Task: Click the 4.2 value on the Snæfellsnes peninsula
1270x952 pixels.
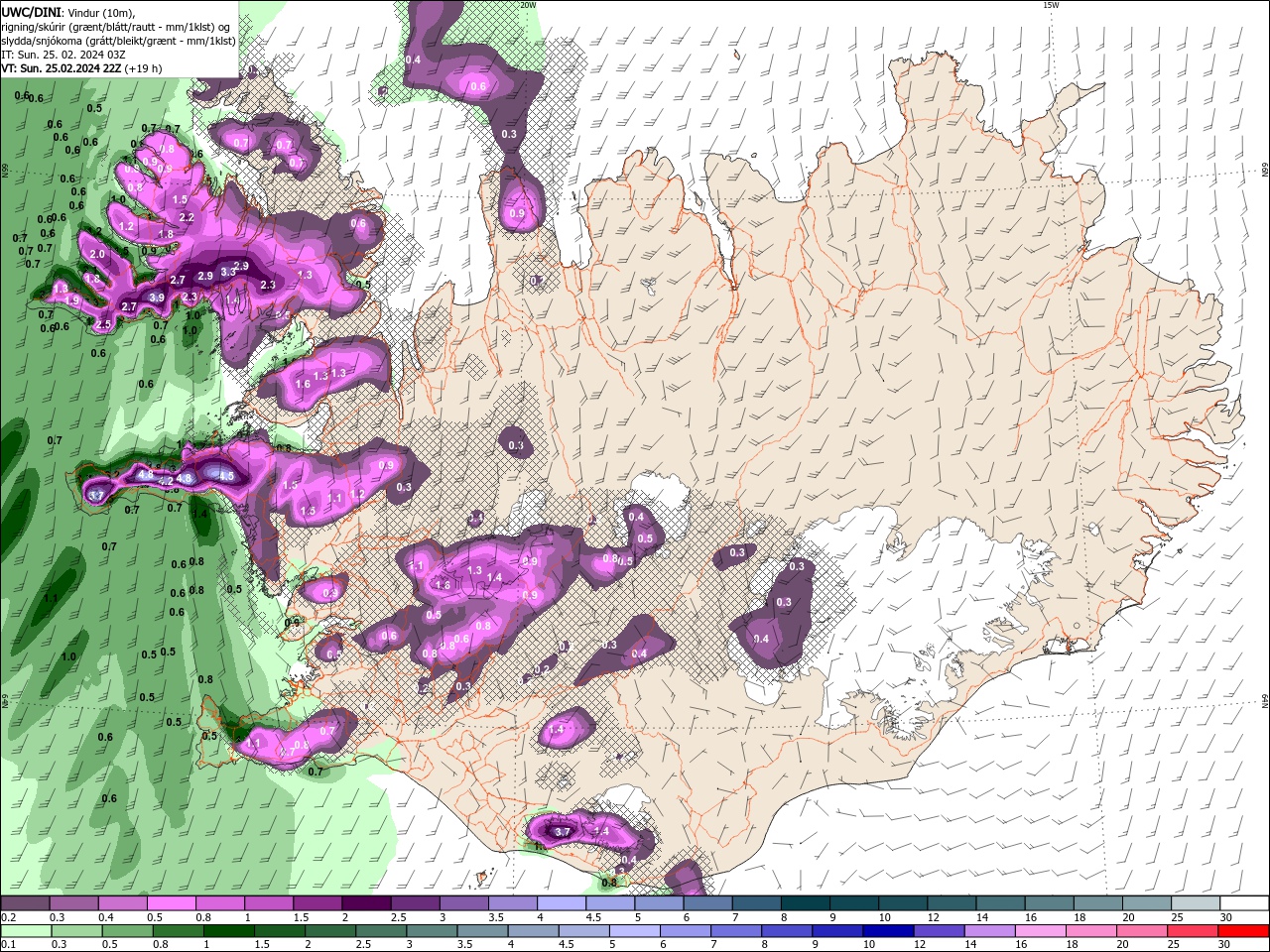Action: tap(166, 481)
